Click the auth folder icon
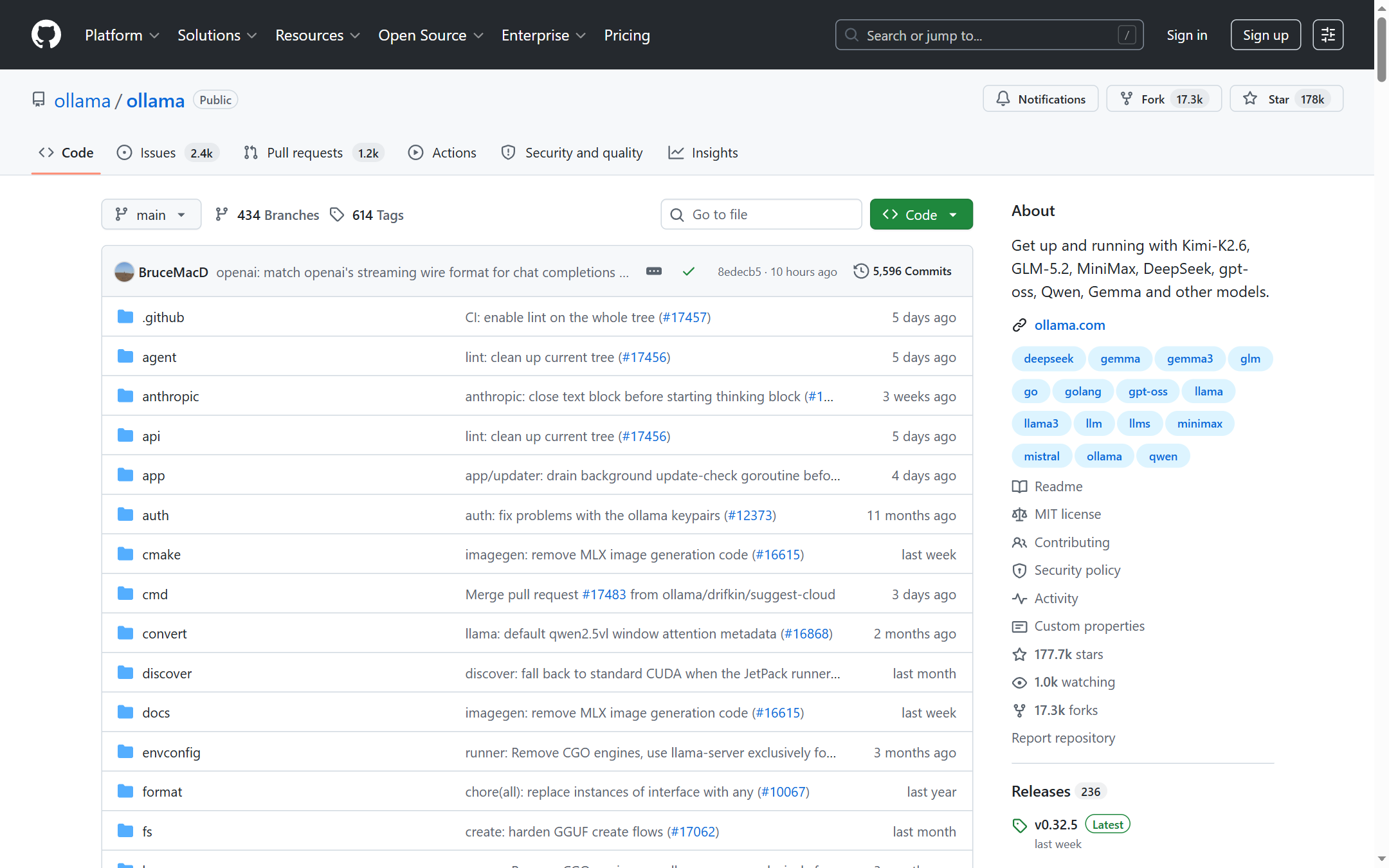This screenshot has height=868, width=1389. [125, 515]
